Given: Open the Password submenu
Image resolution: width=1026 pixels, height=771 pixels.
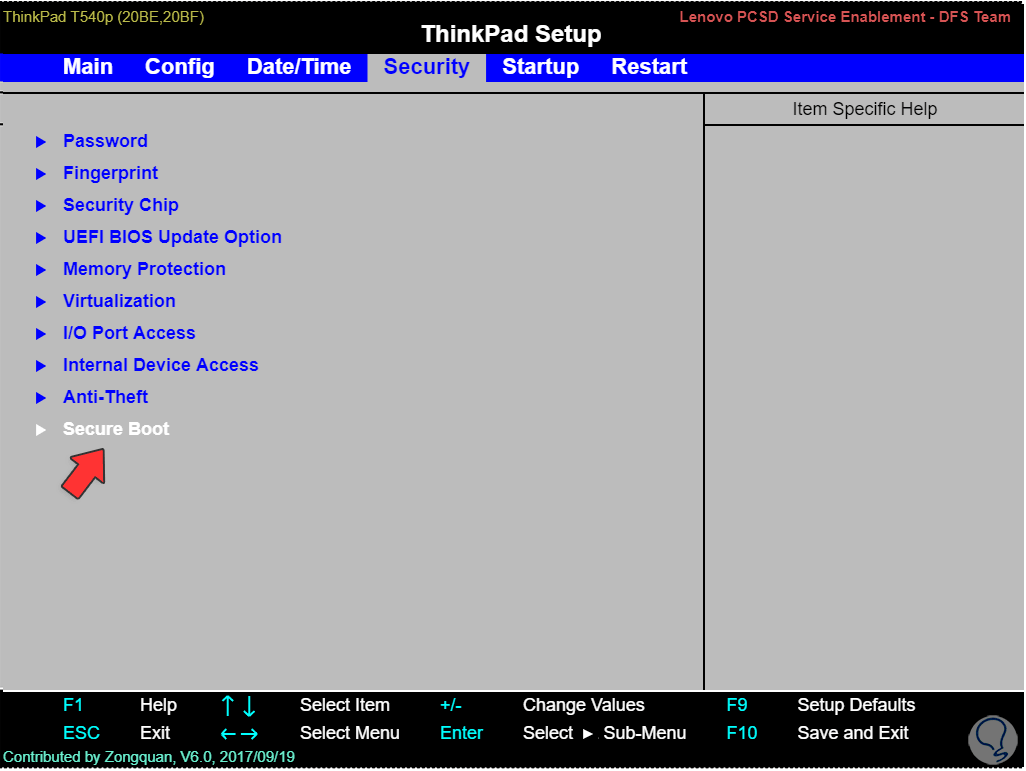Looking at the screenshot, I should coord(105,141).
